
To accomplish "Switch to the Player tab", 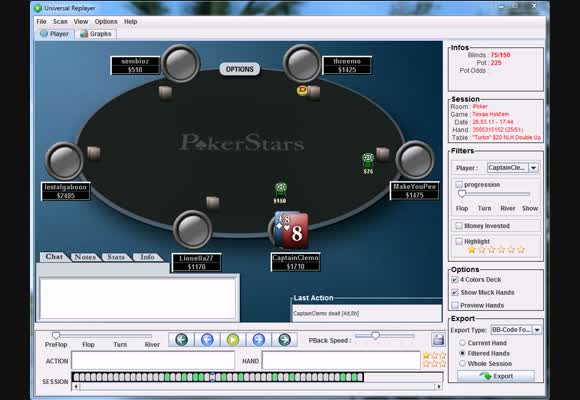I will tap(54, 34).
